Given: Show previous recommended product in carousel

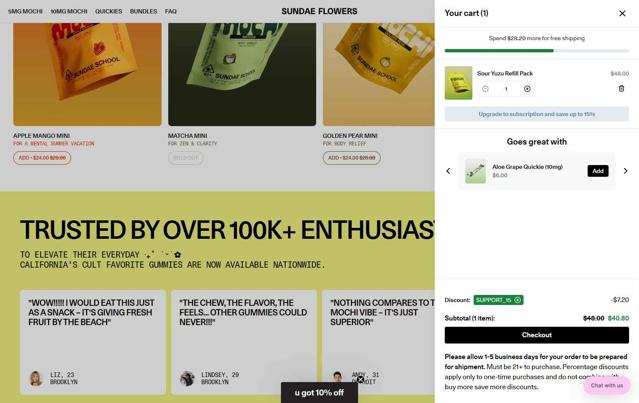Looking at the screenshot, I should (448, 171).
